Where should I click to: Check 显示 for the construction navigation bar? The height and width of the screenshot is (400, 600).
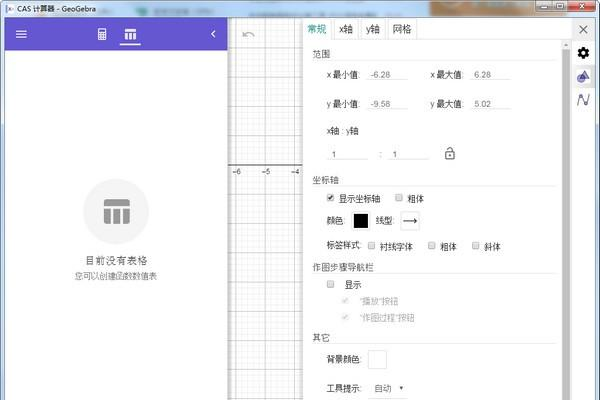point(331,284)
